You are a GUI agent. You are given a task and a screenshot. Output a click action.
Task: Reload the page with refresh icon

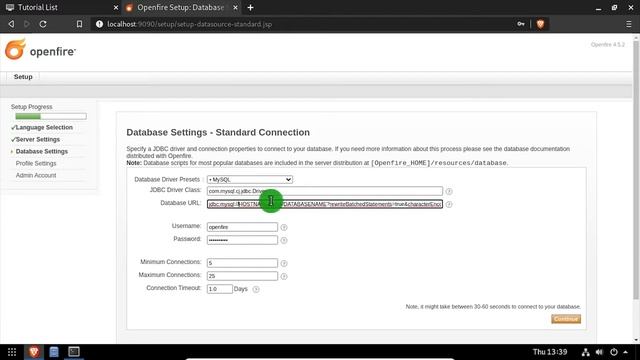tap(43, 24)
